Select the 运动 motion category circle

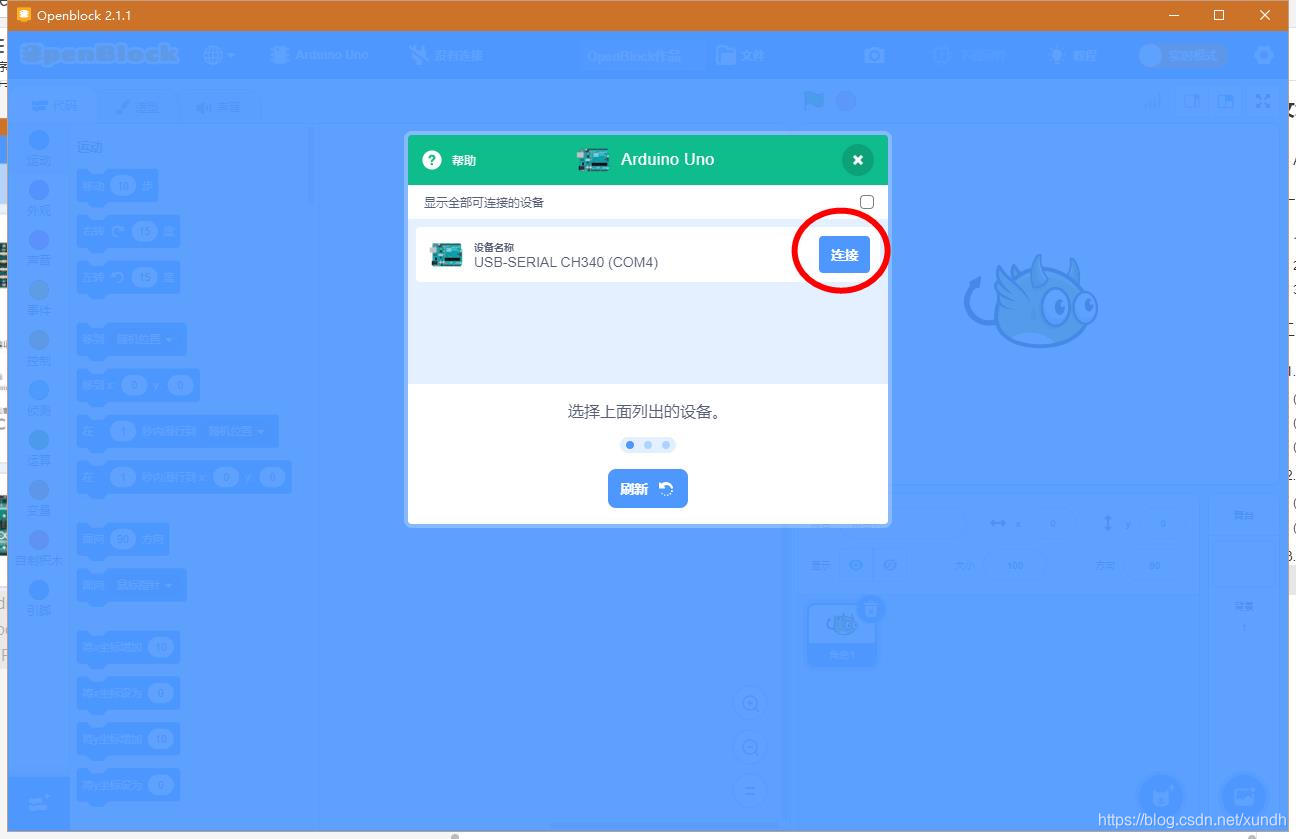38,140
